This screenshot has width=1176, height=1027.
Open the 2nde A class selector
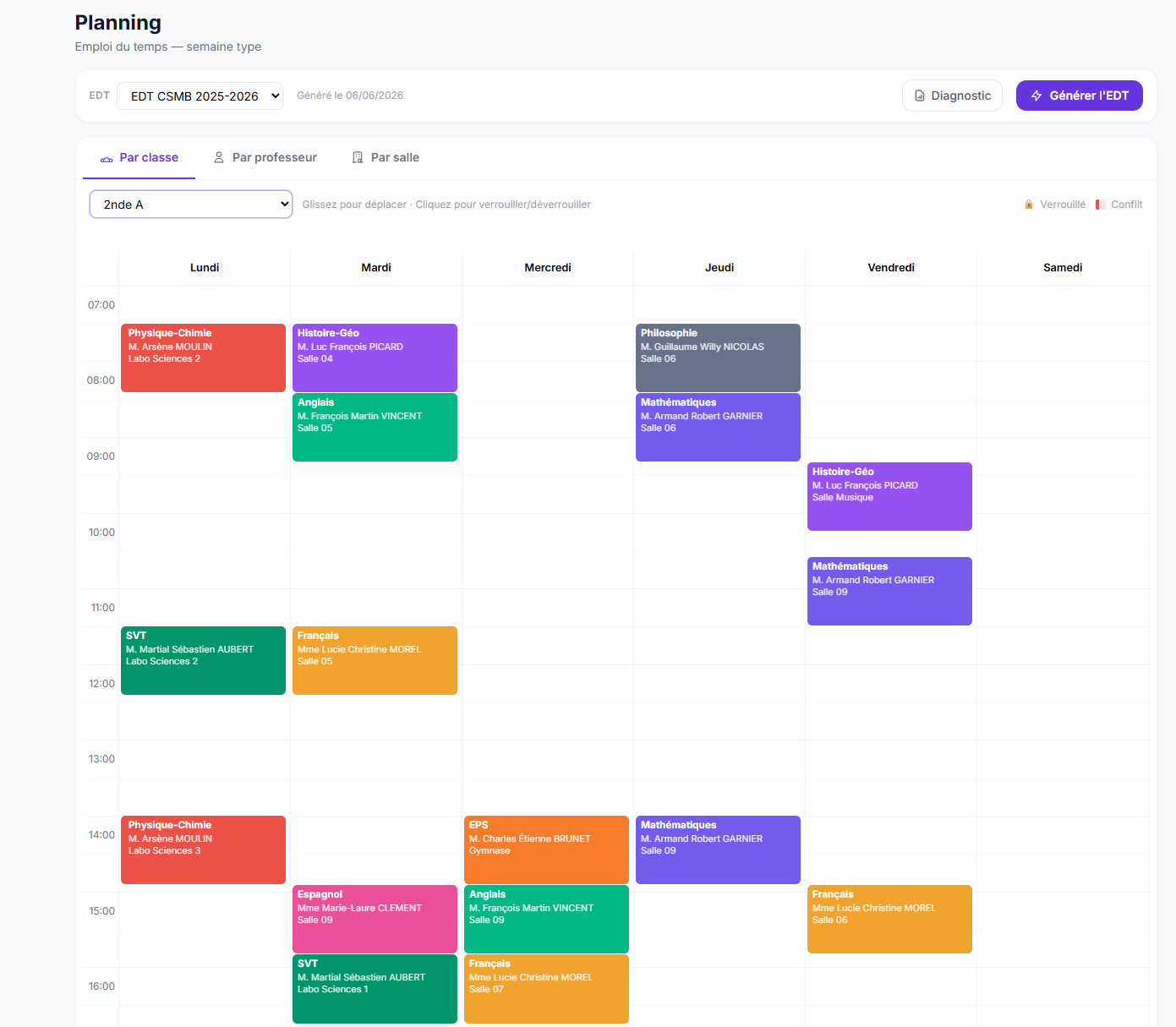click(191, 205)
